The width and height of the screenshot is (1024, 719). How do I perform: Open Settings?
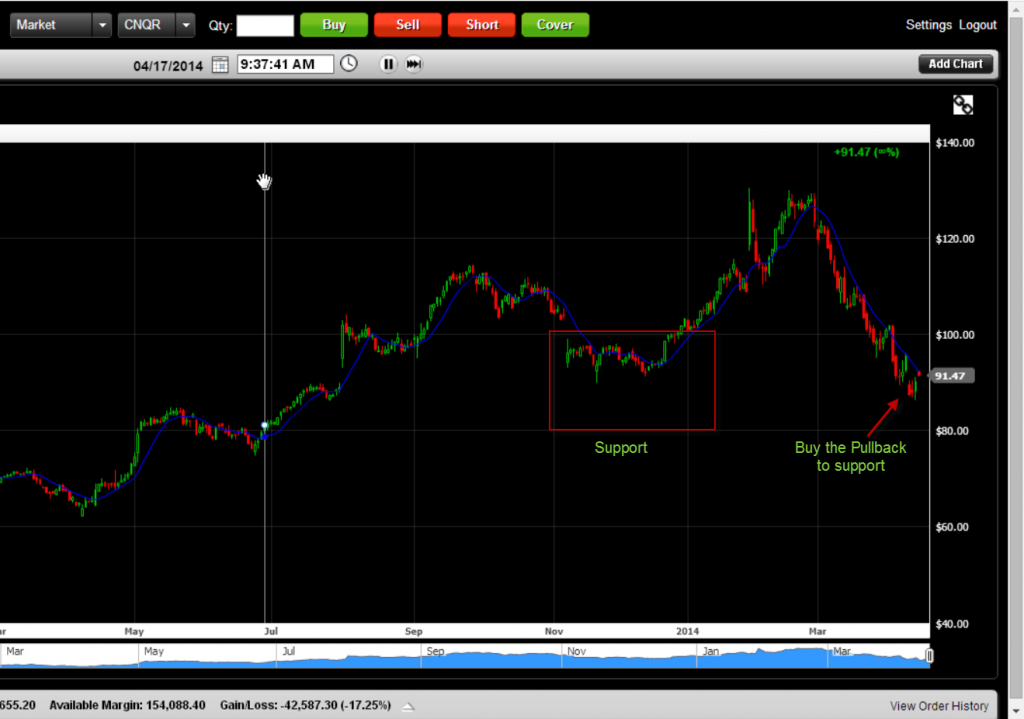(x=928, y=24)
